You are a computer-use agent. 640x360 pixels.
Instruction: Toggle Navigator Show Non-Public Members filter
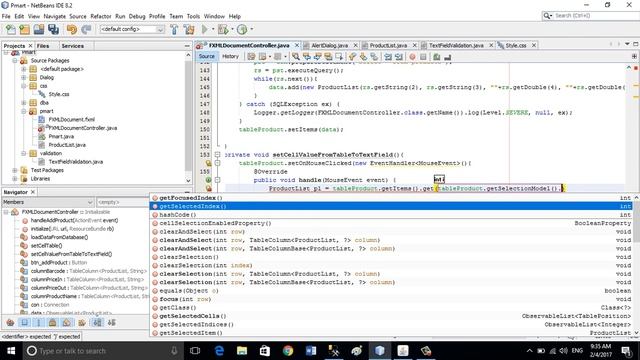point(52,322)
